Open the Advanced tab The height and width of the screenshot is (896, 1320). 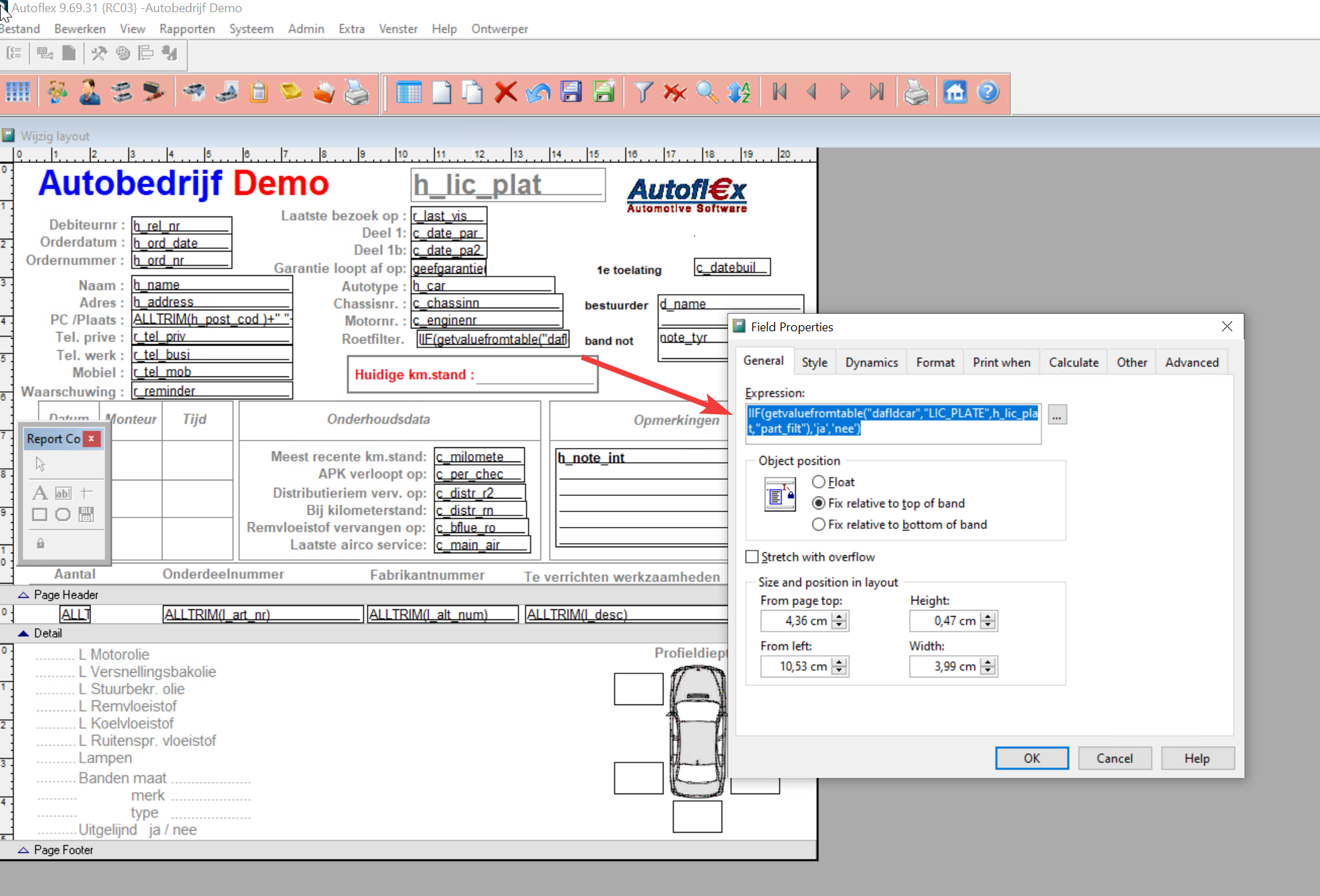1192,362
